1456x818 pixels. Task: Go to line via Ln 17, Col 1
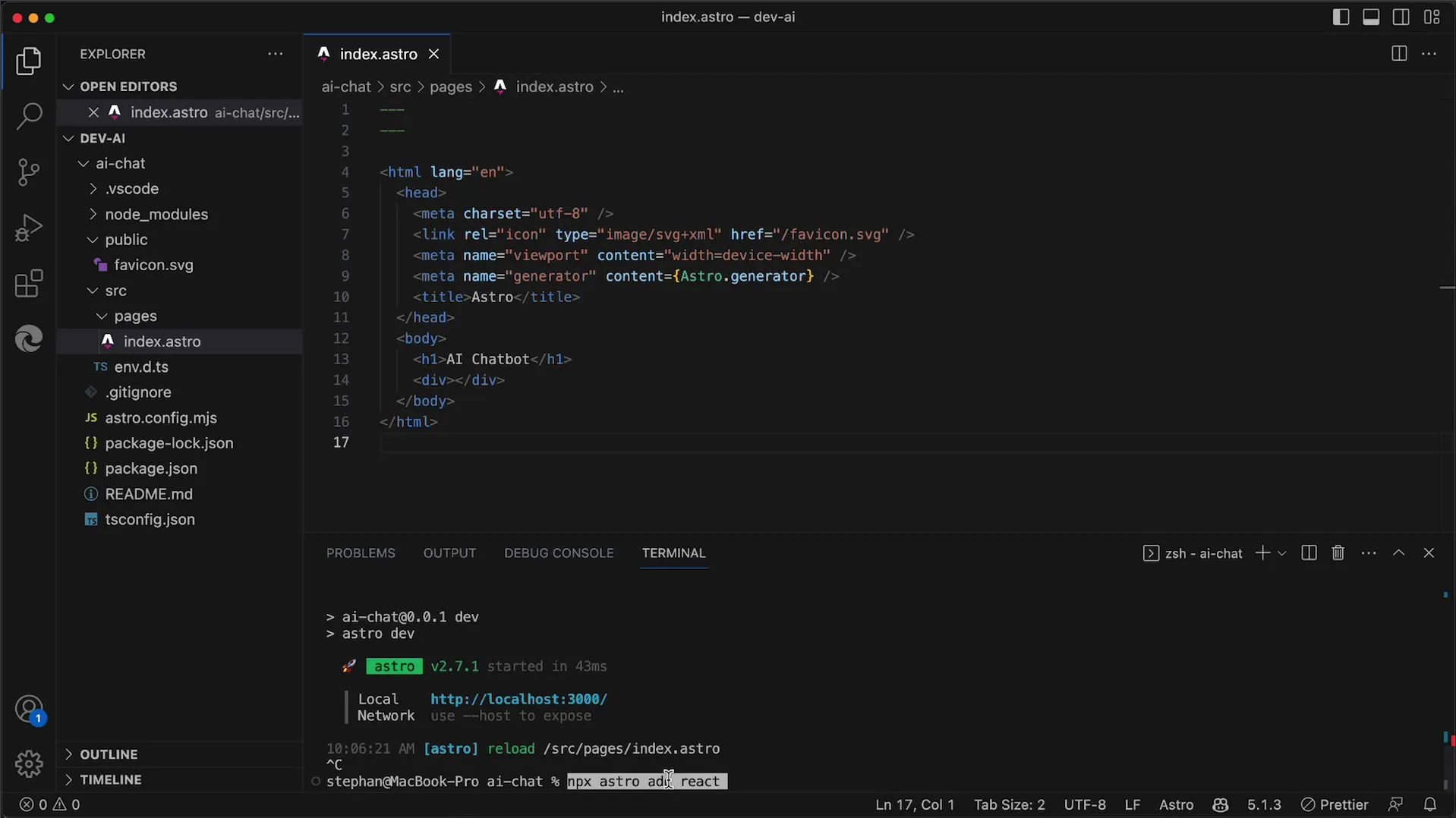914,805
